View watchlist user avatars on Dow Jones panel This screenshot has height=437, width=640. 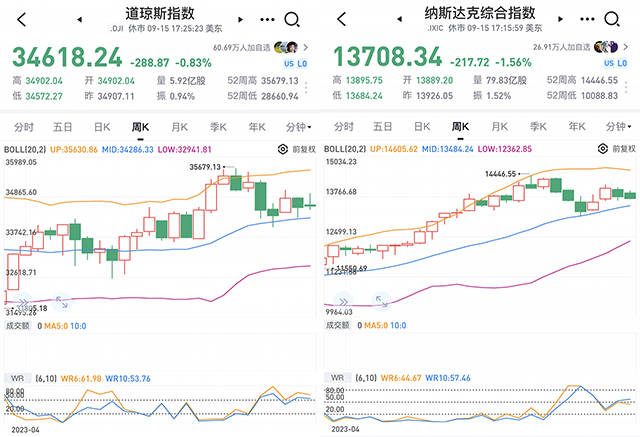click(x=286, y=48)
